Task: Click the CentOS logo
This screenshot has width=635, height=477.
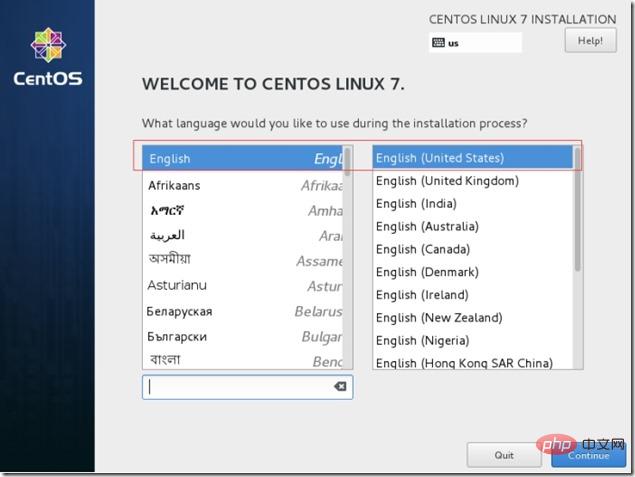Action: point(48,57)
